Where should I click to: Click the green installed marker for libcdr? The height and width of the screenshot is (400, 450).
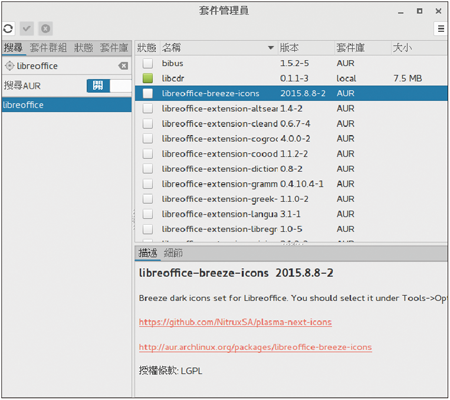pyautogui.click(x=148, y=78)
